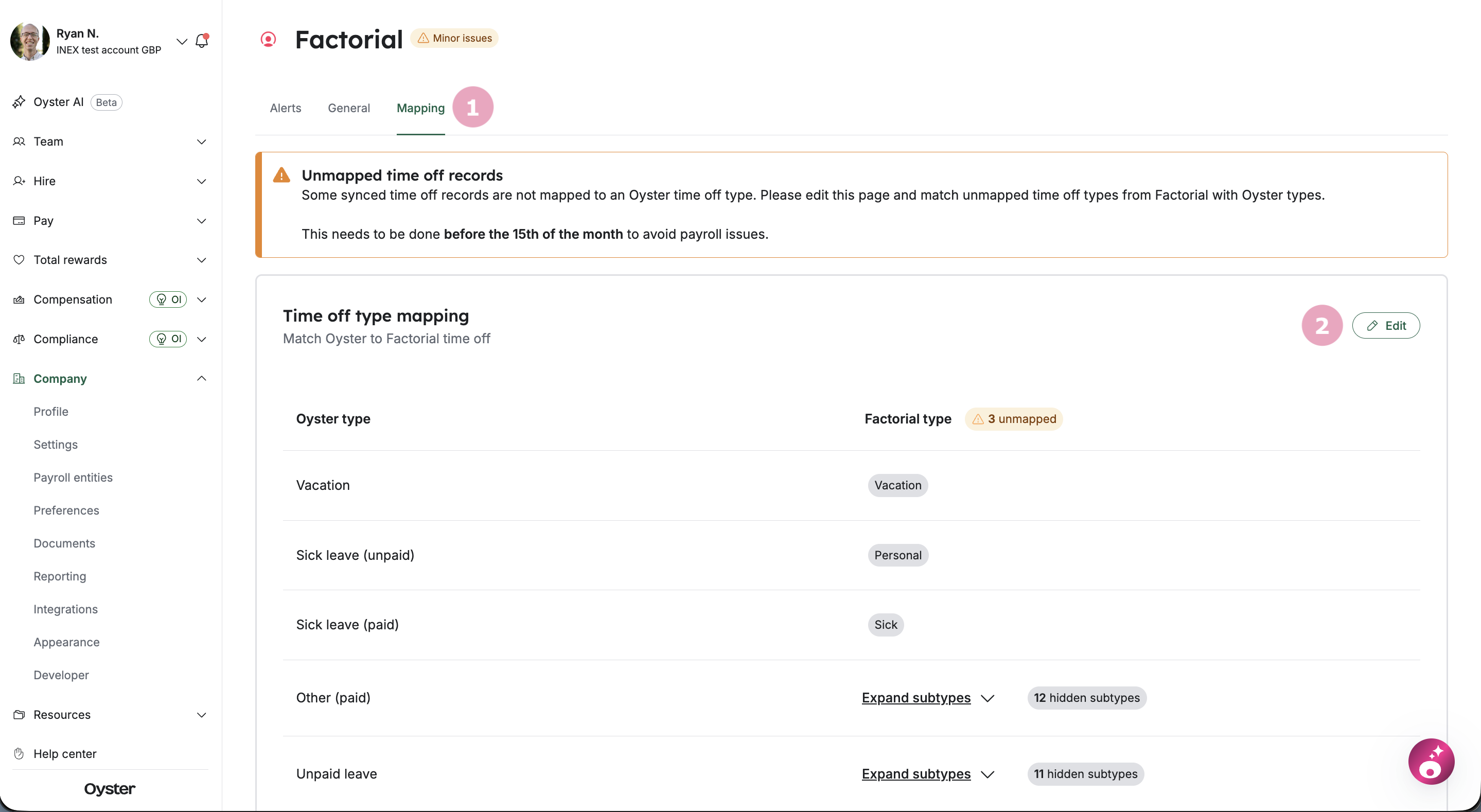Click the Company building icon
Viewport: 1481px width, 812px height.
pyautogui.click(x=19, y=378)
